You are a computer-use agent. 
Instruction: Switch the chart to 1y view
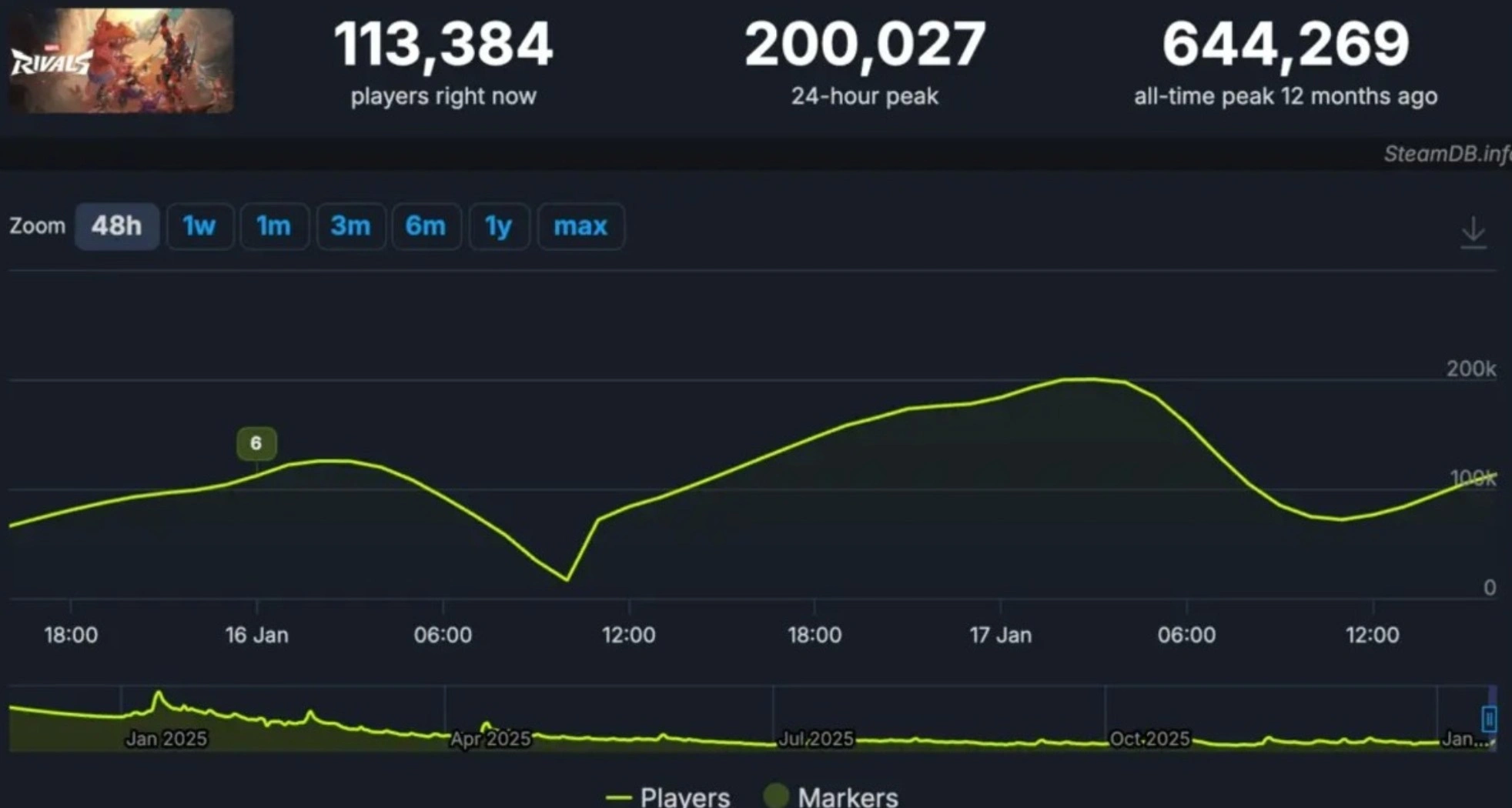click(499, 226)
